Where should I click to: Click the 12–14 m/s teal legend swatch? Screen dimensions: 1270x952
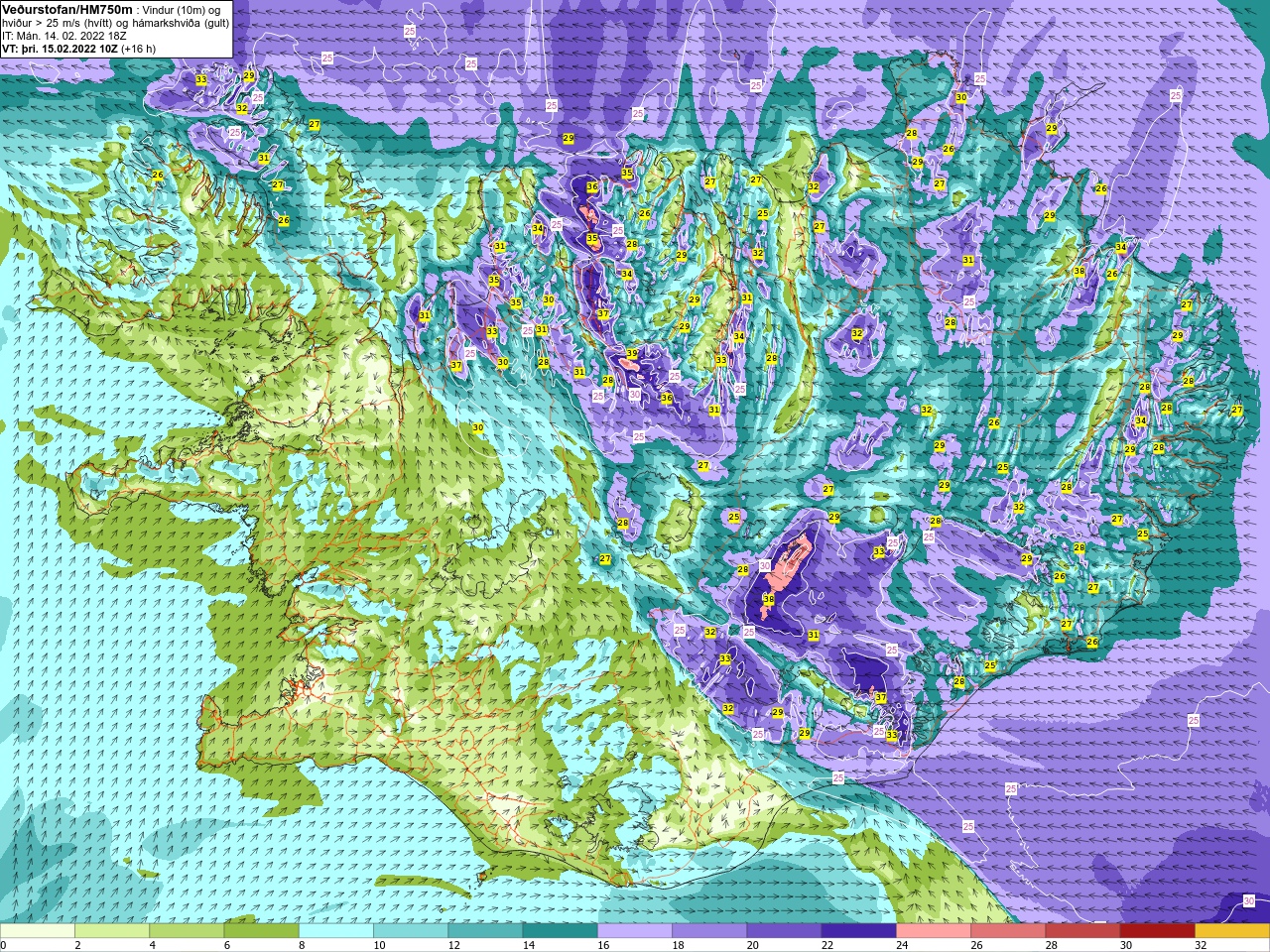[x=485, y=931]
